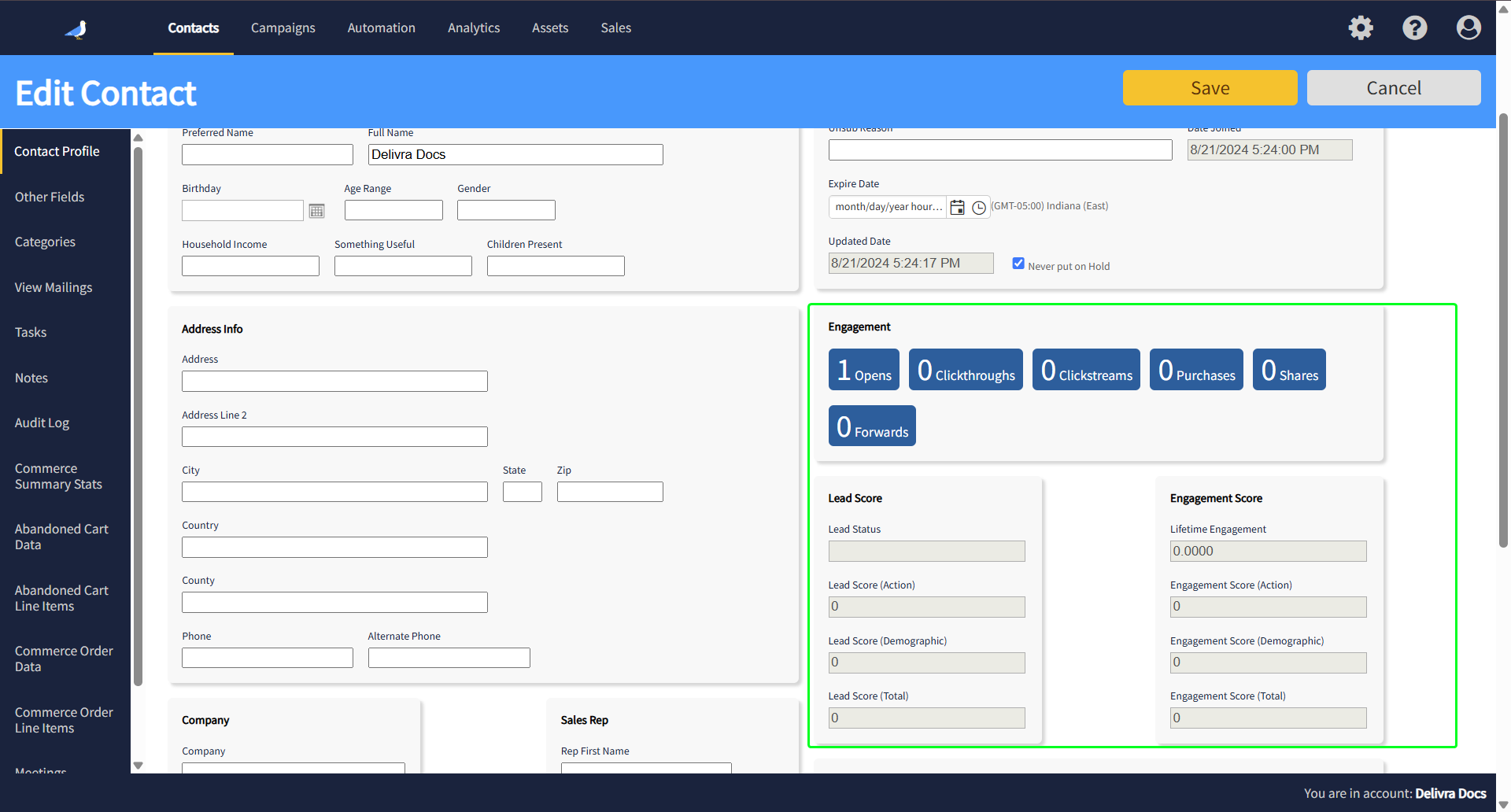Click the Country input field
This screenshot has width=1511, height=812.
pos(334,547)
